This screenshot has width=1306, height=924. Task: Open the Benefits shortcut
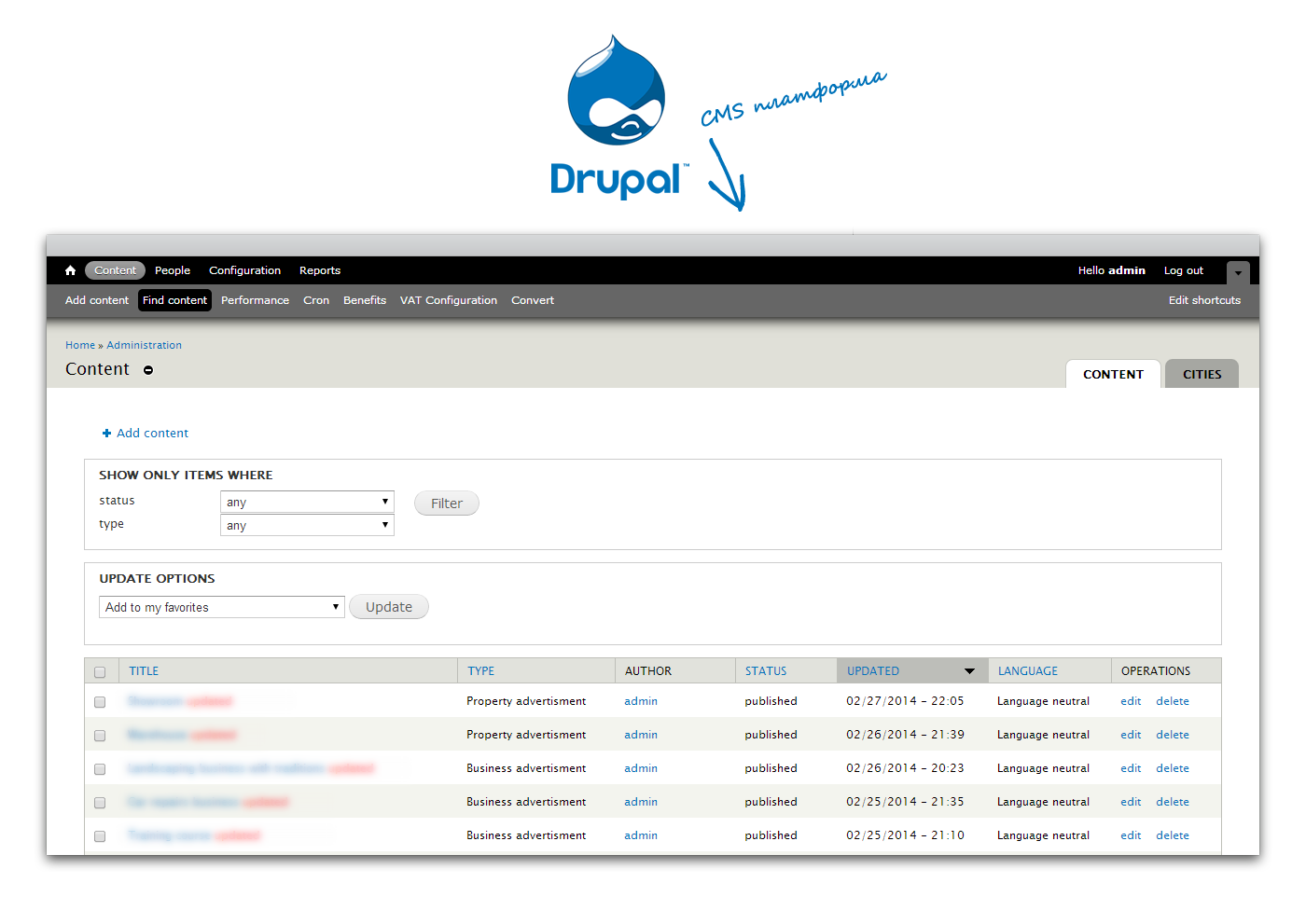365,300
